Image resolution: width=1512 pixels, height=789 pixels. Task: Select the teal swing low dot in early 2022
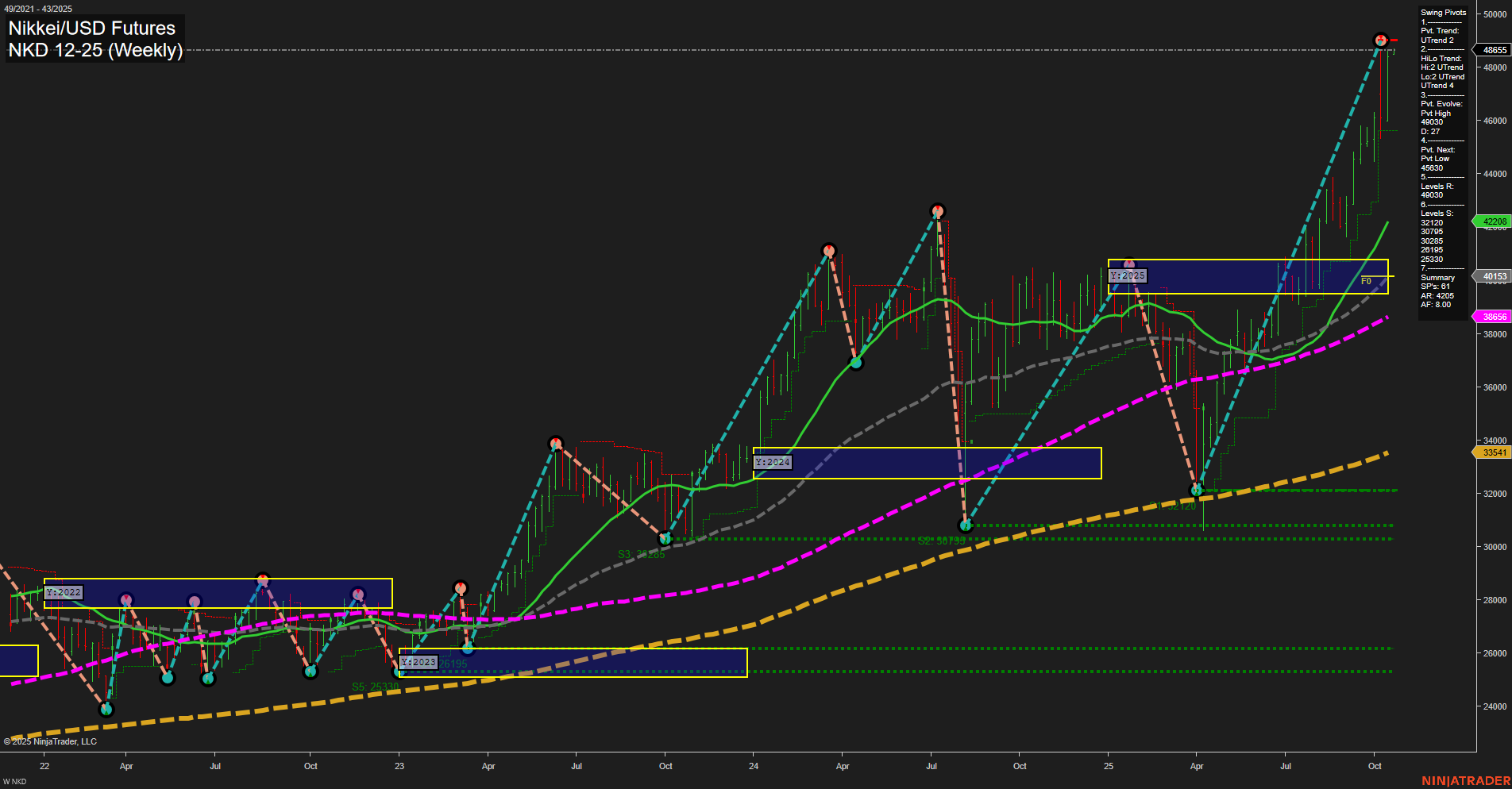tap(106, 710)
